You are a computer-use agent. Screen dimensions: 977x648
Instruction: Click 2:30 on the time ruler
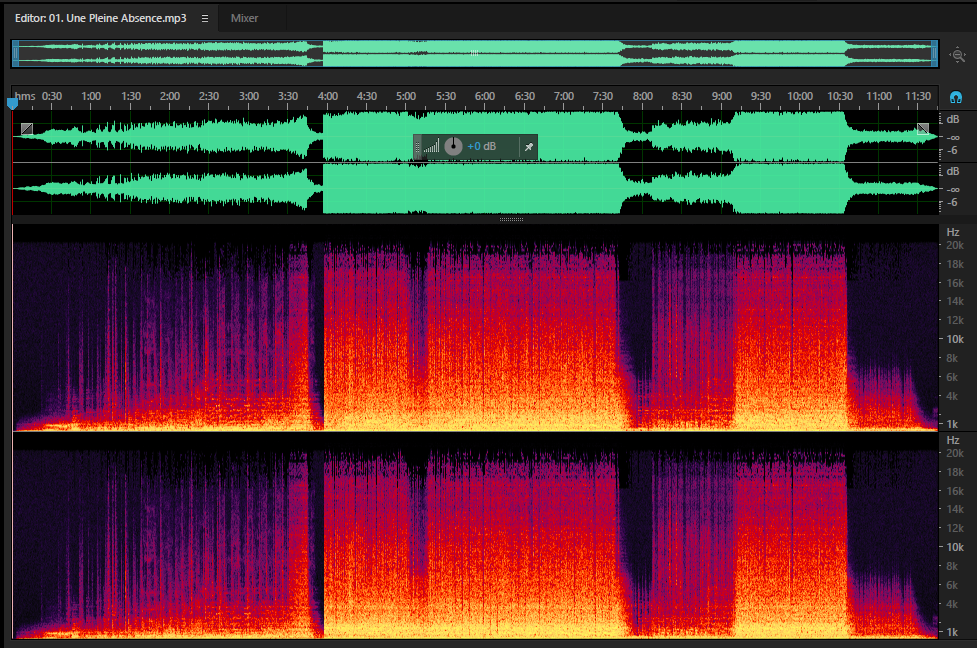[209, 96]
